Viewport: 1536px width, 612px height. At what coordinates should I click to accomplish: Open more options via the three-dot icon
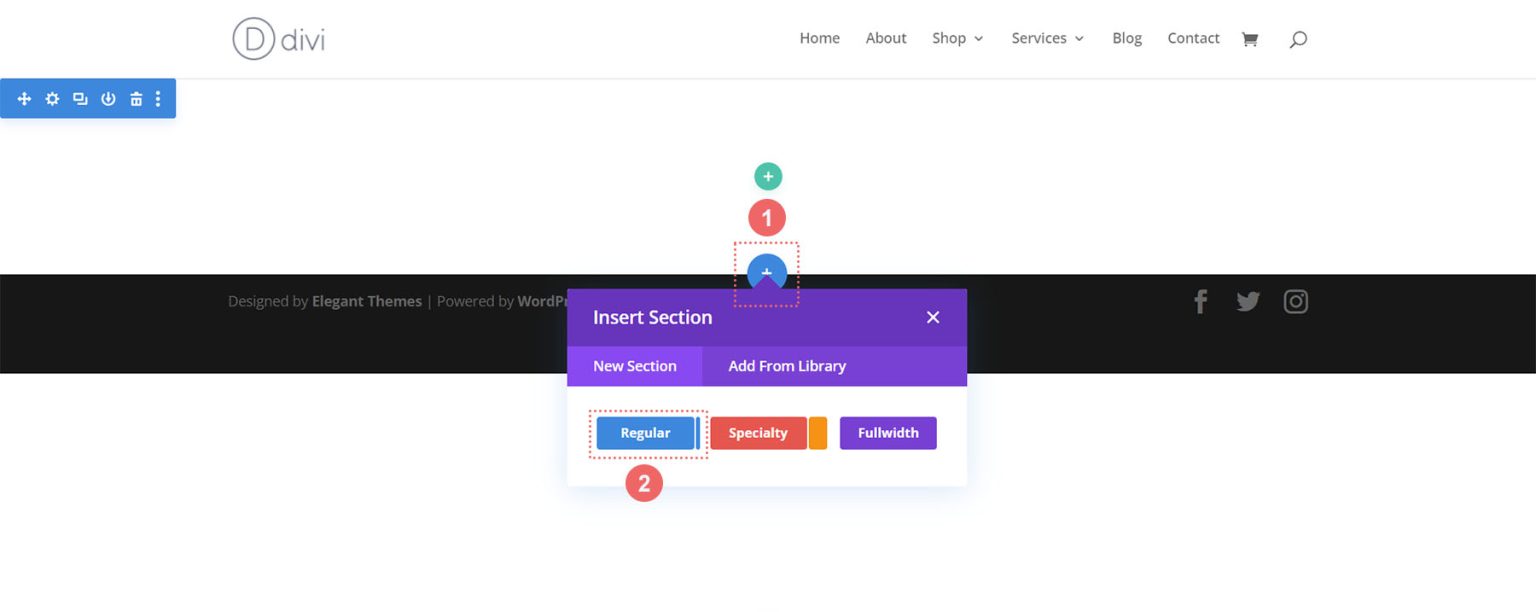pos(158,98)
